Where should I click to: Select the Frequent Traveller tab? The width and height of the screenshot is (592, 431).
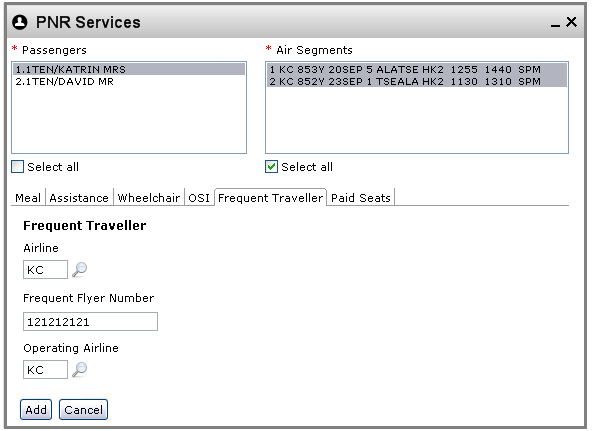[270, 198]
